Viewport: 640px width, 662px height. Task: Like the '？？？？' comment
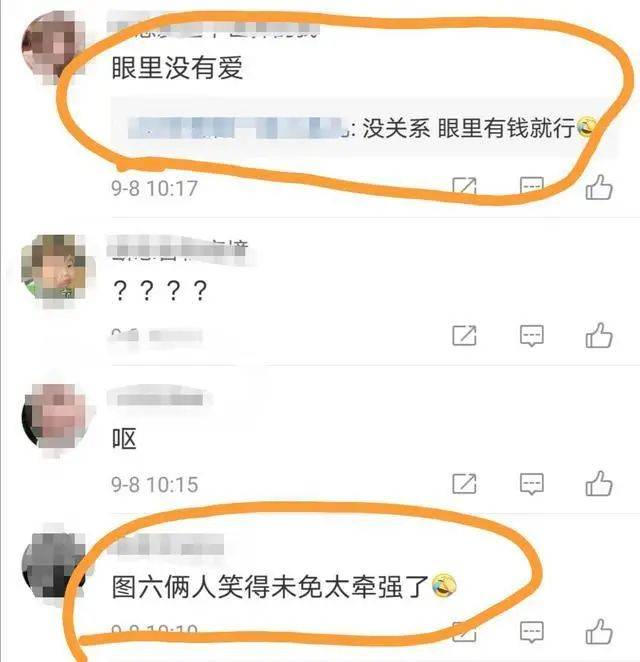coord(599,336)
